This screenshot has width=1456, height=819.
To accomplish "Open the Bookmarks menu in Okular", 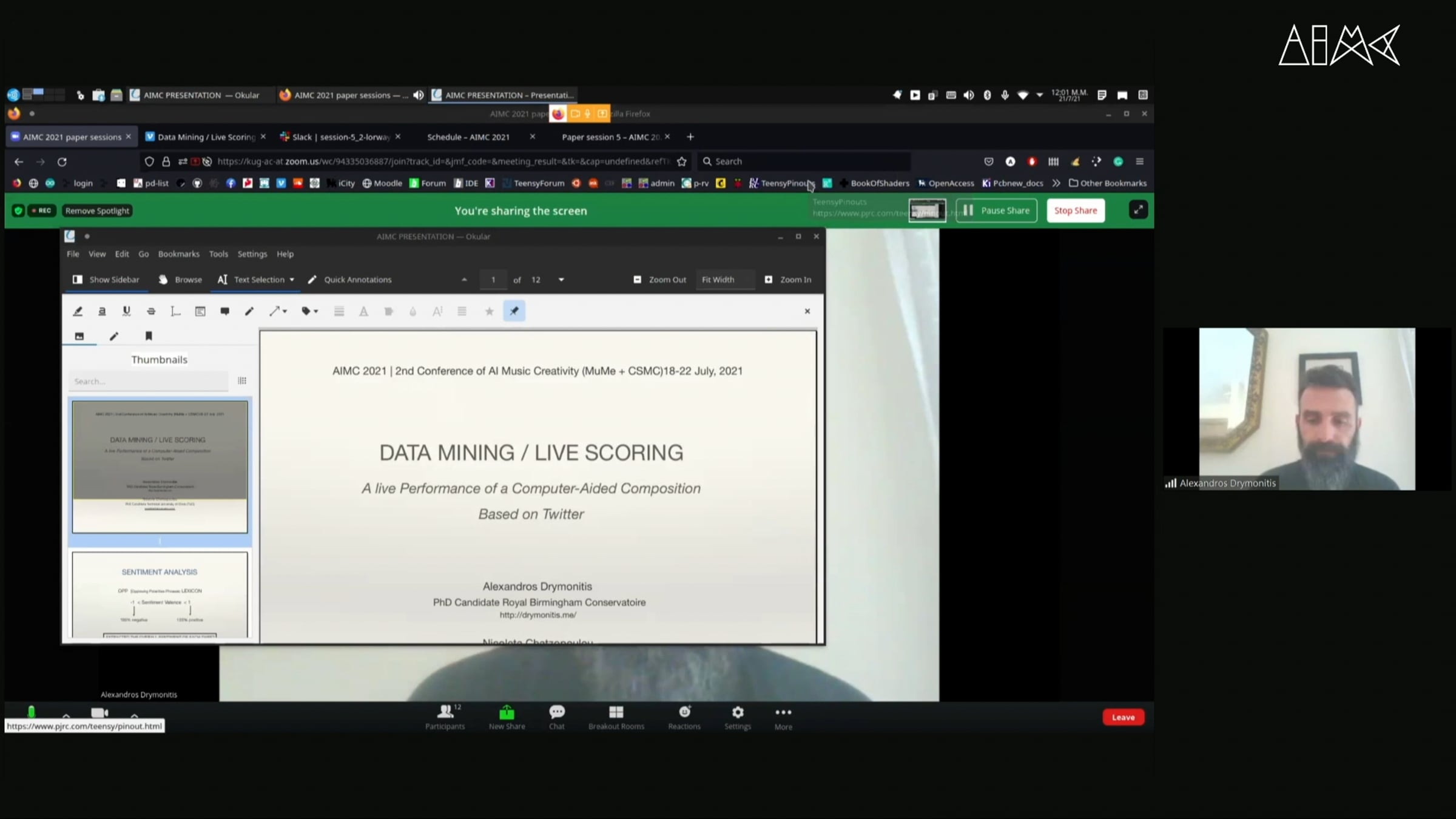I will (178, 254).
